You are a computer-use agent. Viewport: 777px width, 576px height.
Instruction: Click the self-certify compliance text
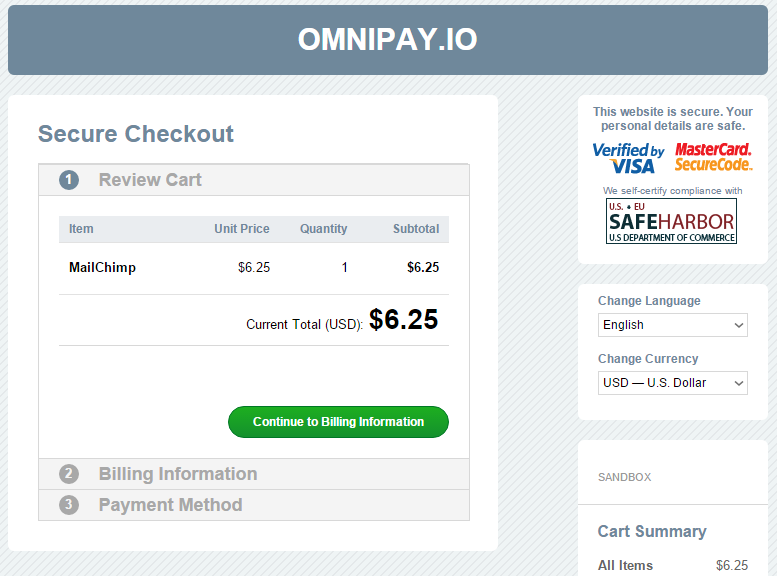coord(672,191)
